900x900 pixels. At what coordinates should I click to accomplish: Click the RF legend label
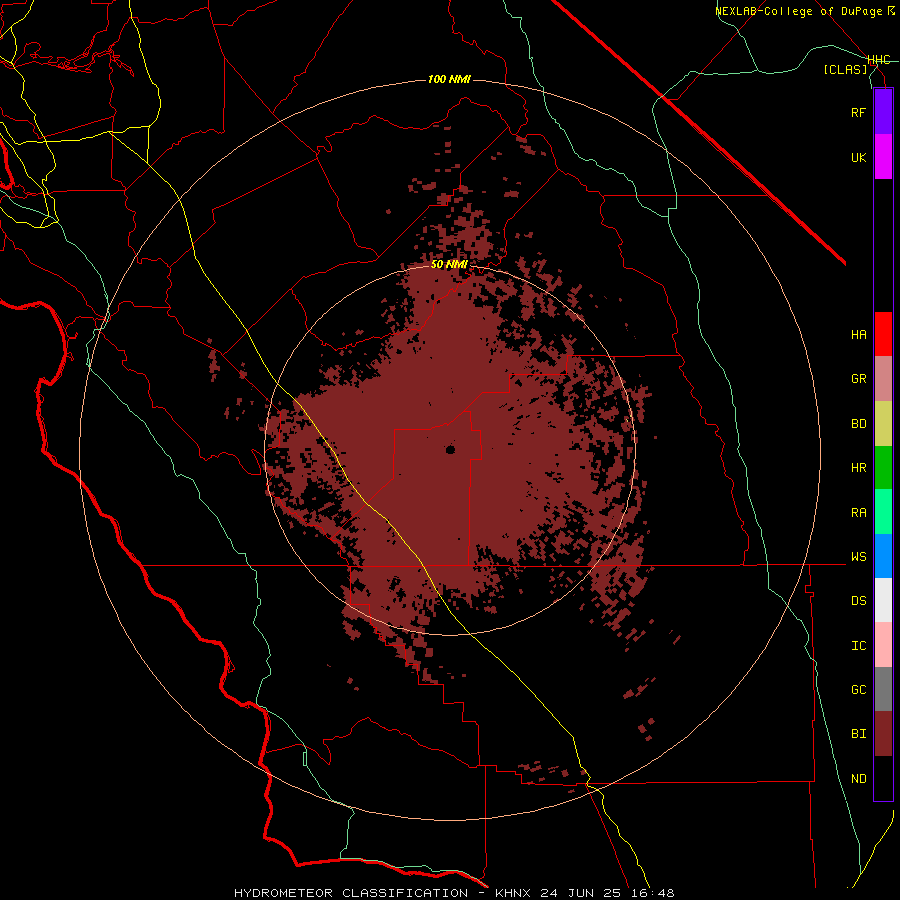pos(859,112)
